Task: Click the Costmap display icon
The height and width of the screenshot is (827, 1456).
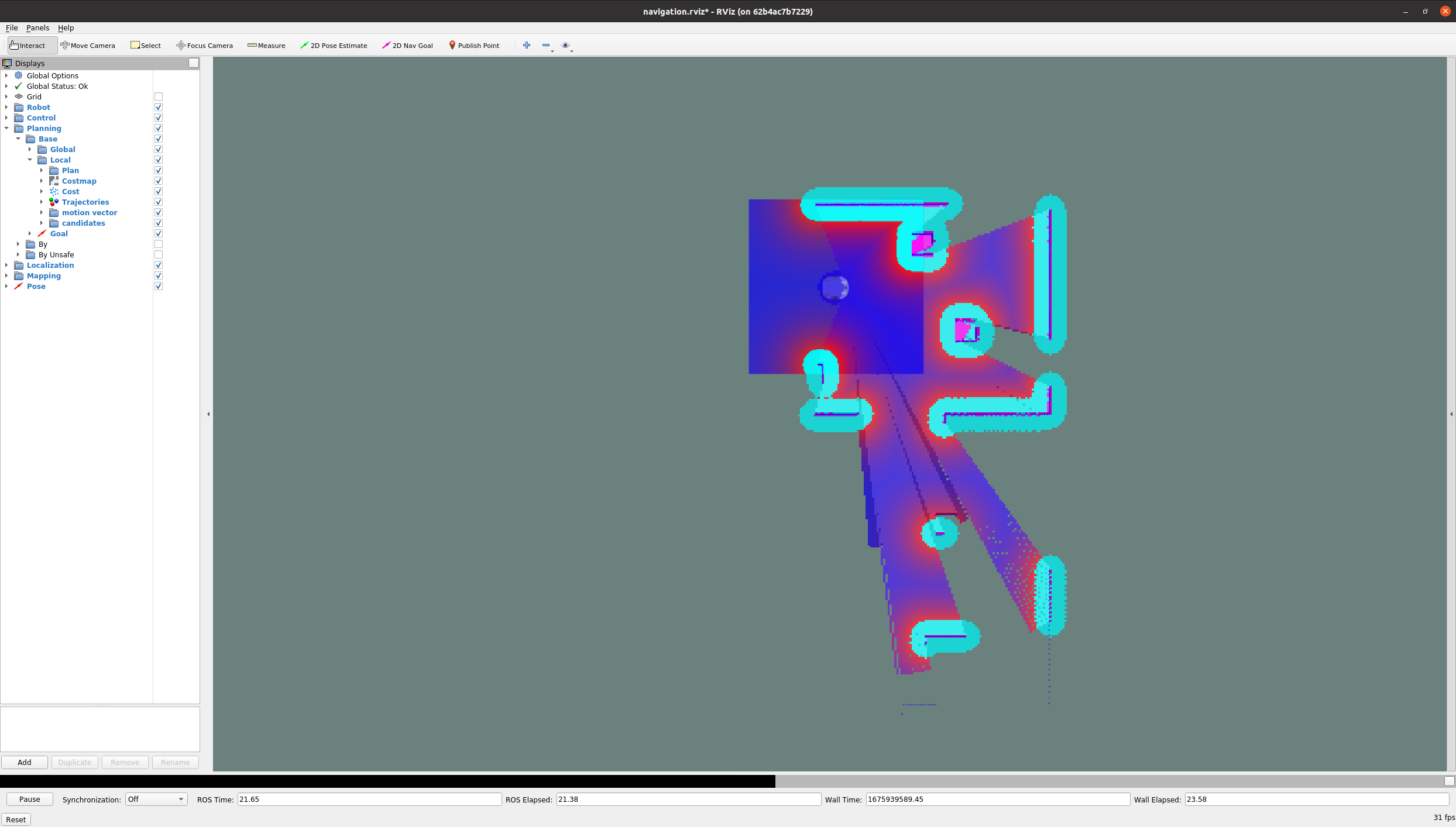Action: tap(54, 181)
